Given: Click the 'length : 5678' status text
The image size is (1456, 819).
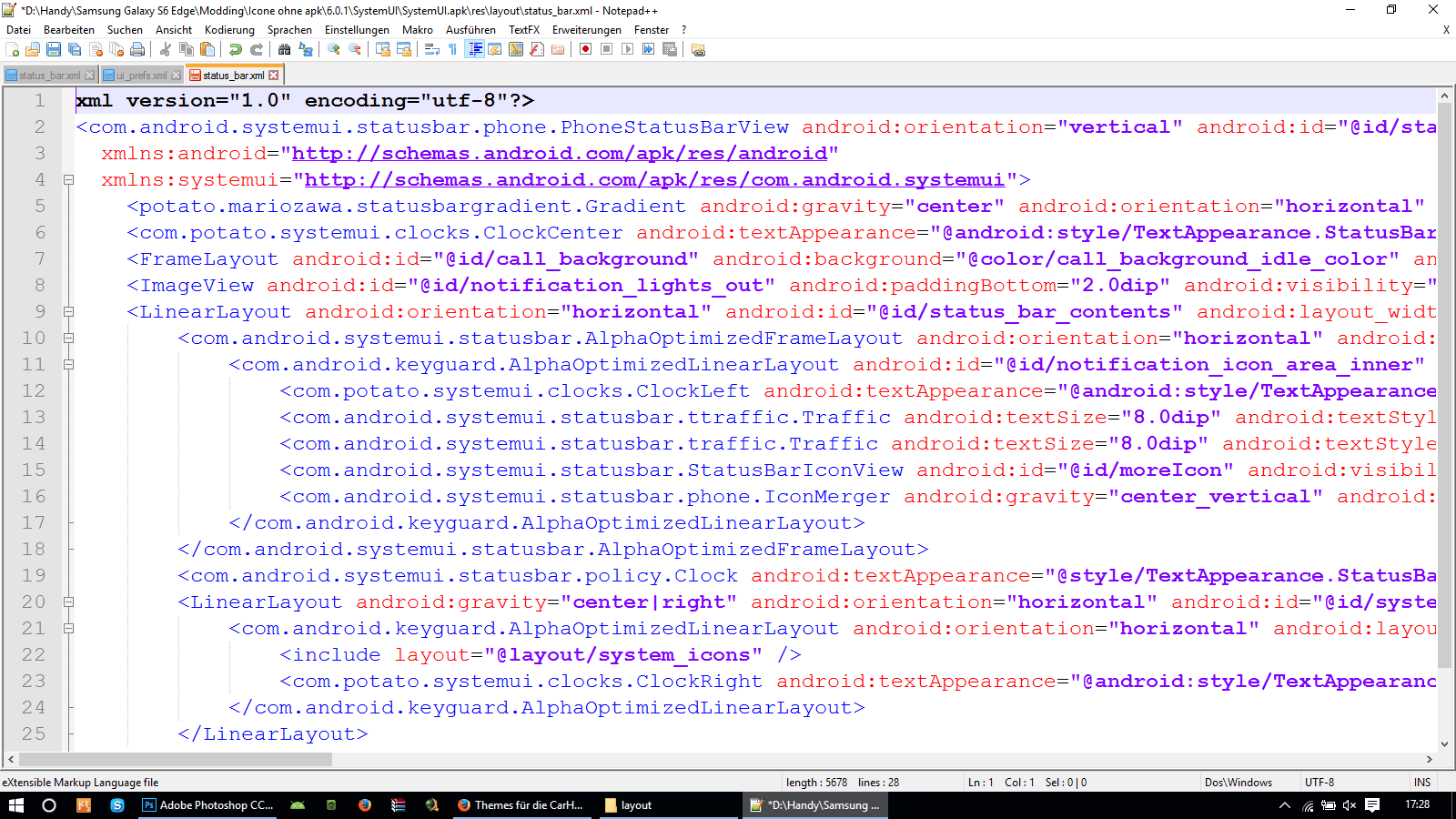Looking at the screenshot, I should 816,783.
